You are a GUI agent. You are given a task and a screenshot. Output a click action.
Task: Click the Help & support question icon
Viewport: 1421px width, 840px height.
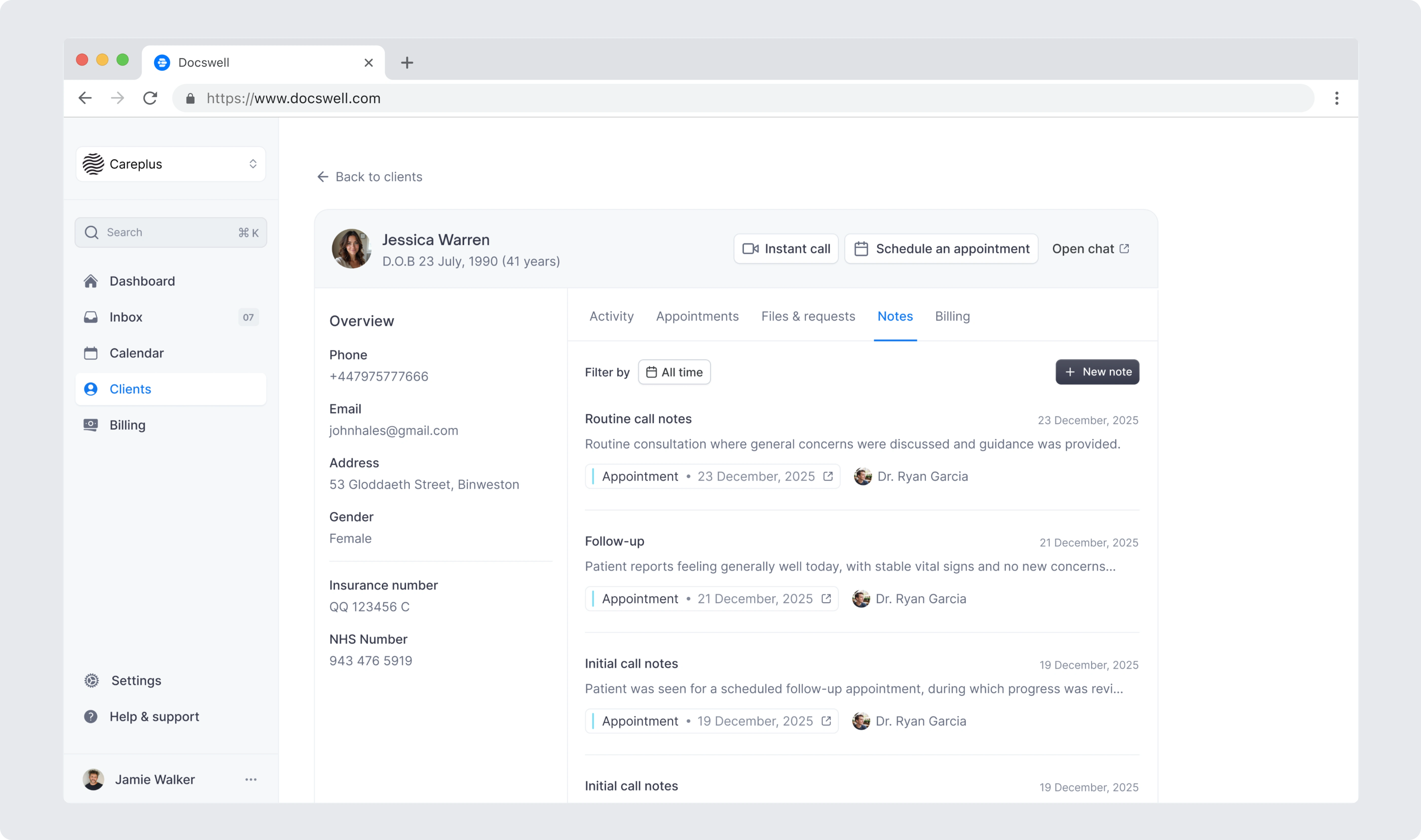click(90, 717)
